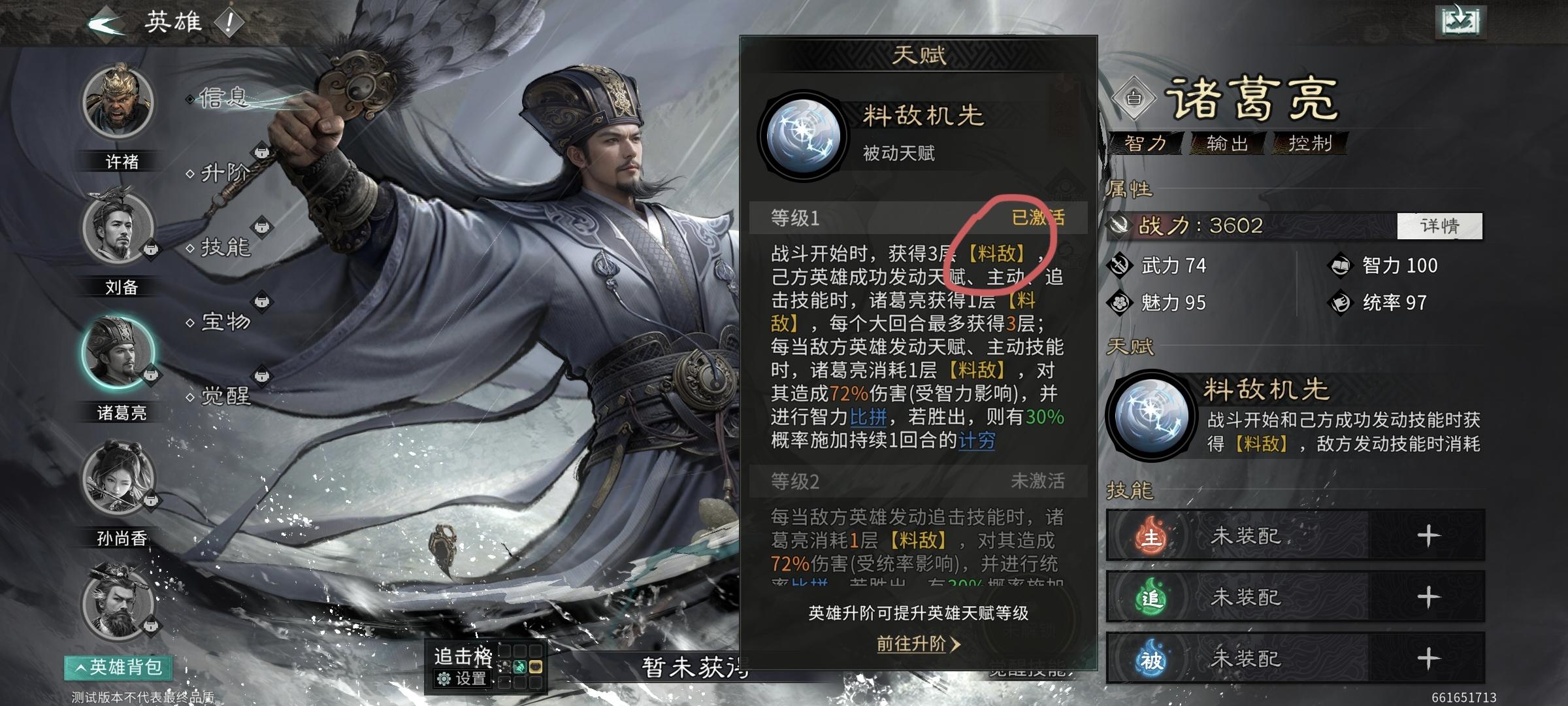This screenshot has width=1568, height=706.
Task: Switch to the 宝物 tab
Action: 225,322
